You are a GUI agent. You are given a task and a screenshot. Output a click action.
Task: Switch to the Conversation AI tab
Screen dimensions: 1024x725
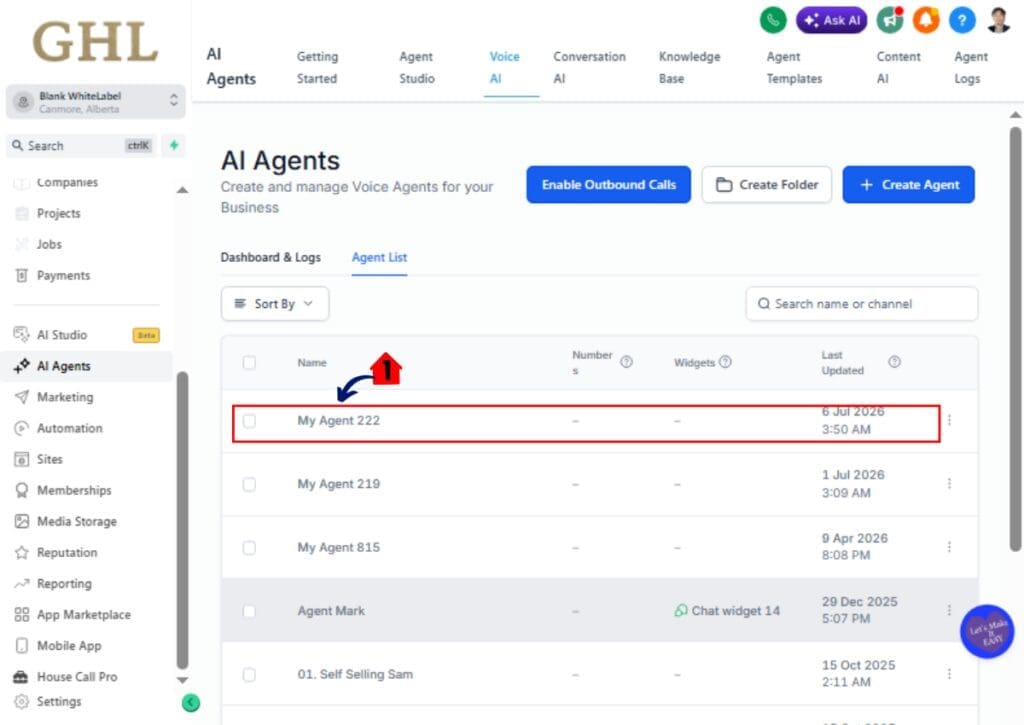click(589, 67)
